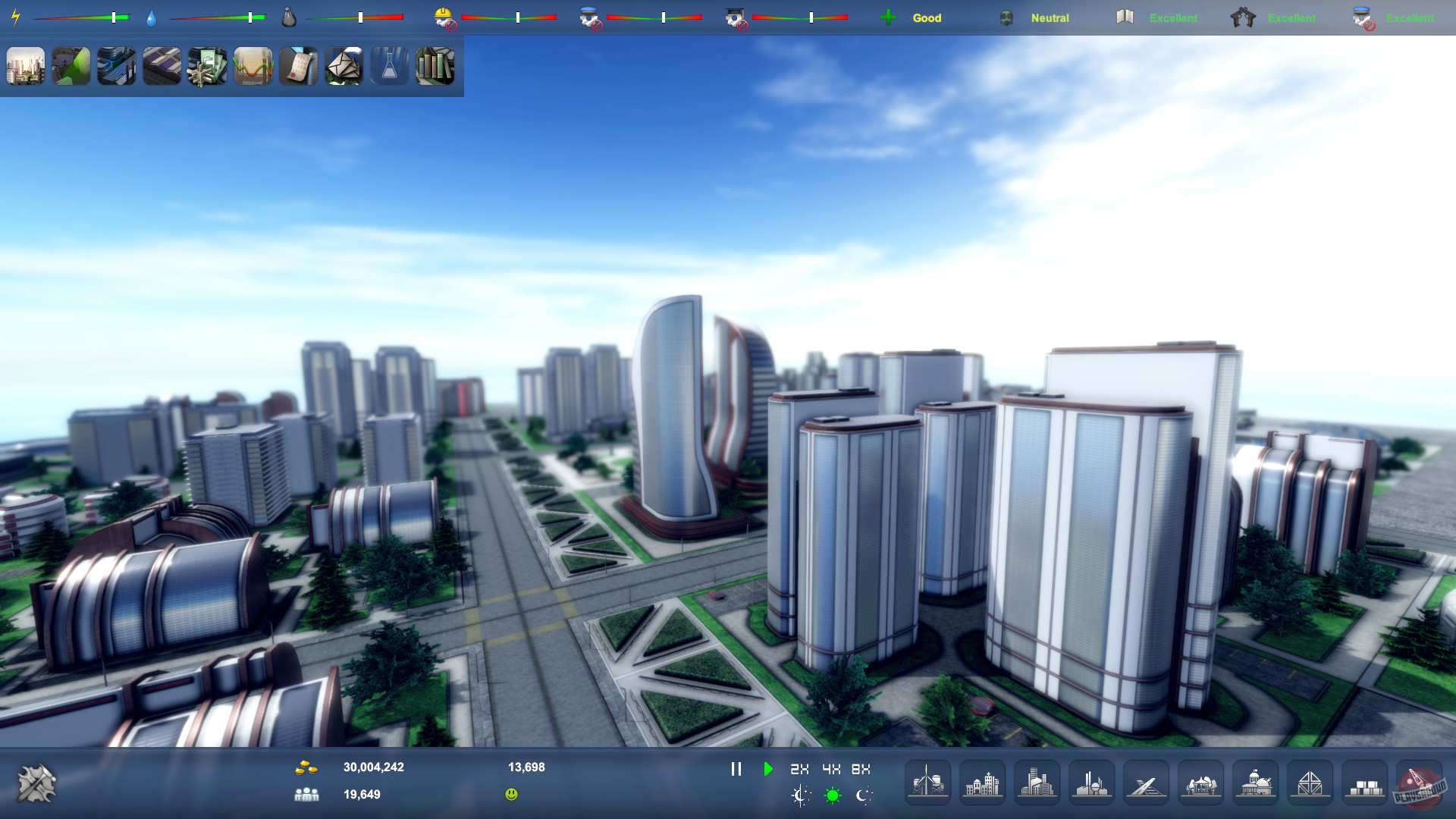This screenshot has width=1456, height=819.
Task: Open the tax scroll panel
Action: click(x=298, y=67)
